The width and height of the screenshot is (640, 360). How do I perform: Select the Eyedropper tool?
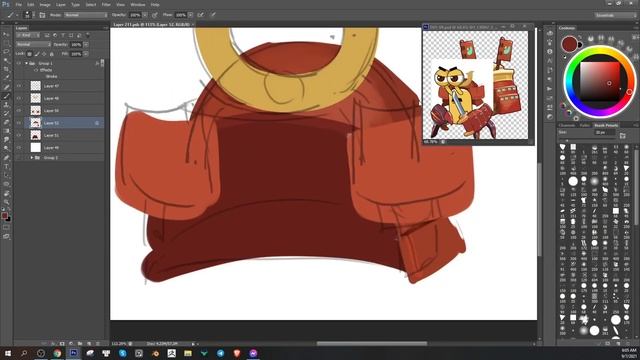(6, 78)
